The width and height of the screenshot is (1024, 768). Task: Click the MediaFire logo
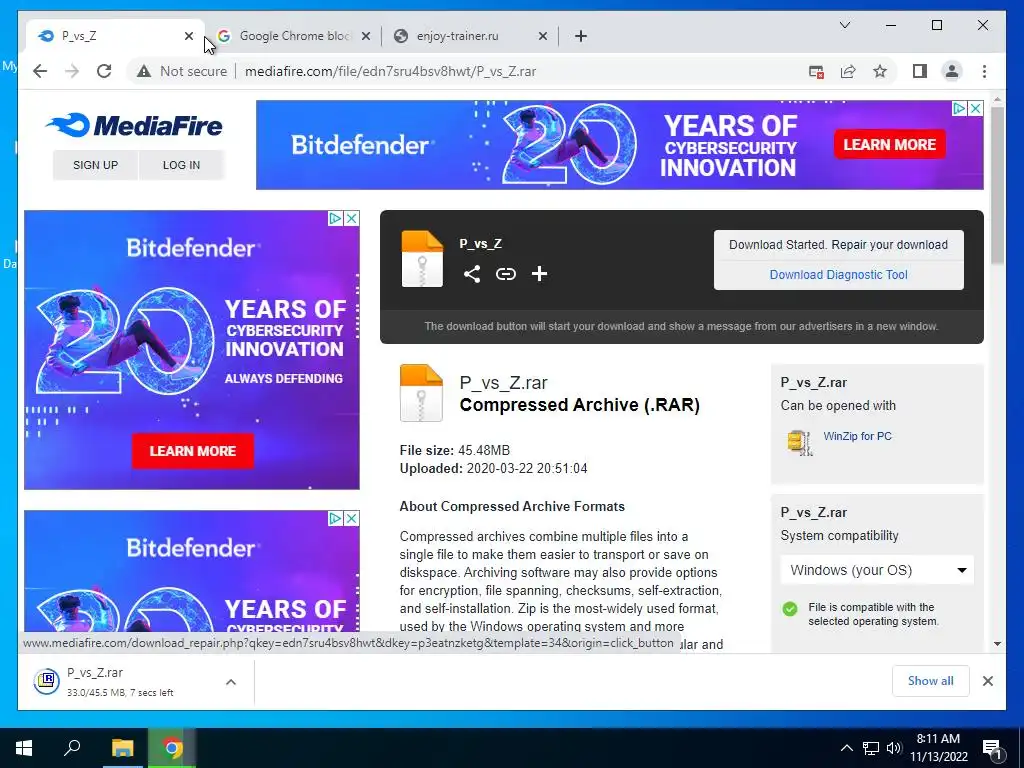(x=135, y=125)
